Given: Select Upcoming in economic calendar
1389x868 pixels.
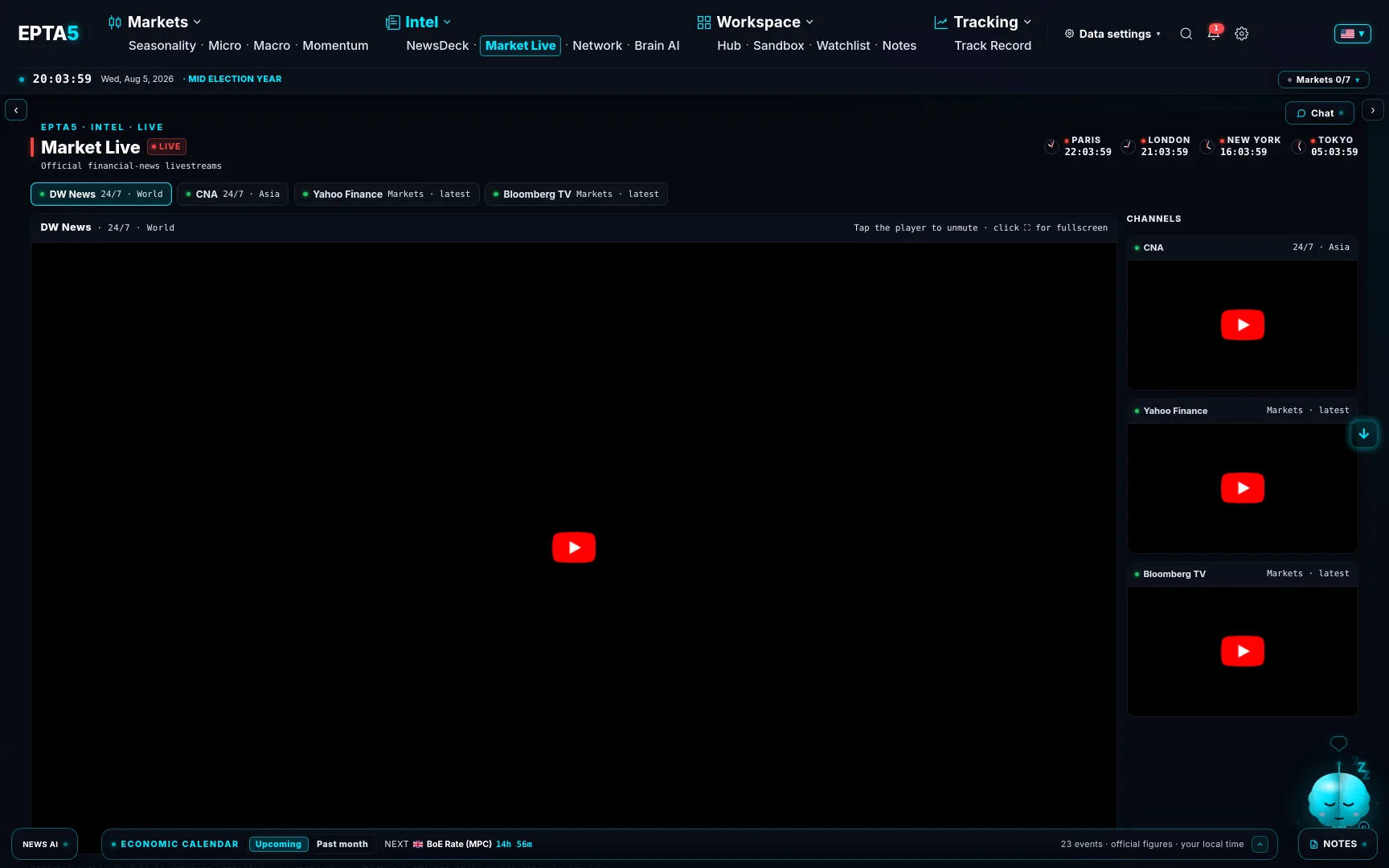Looking at the screenshot, I should [x=278, y=844].
